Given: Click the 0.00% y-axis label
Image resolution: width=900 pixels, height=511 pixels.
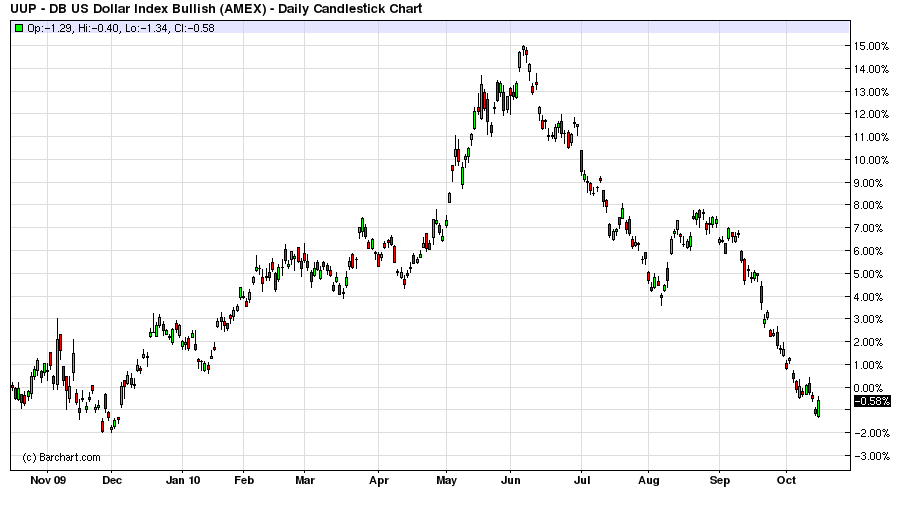Looking at the screenshot, I should (870, 388).
